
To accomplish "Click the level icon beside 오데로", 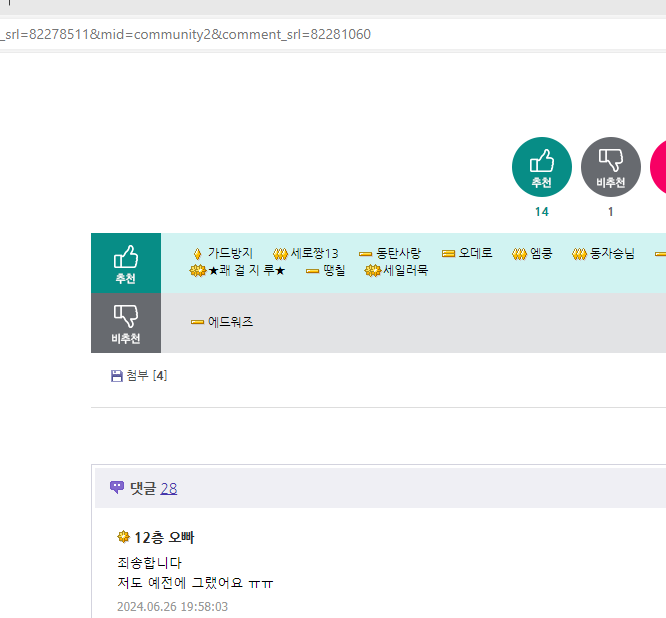I will (x=449, y=254).
